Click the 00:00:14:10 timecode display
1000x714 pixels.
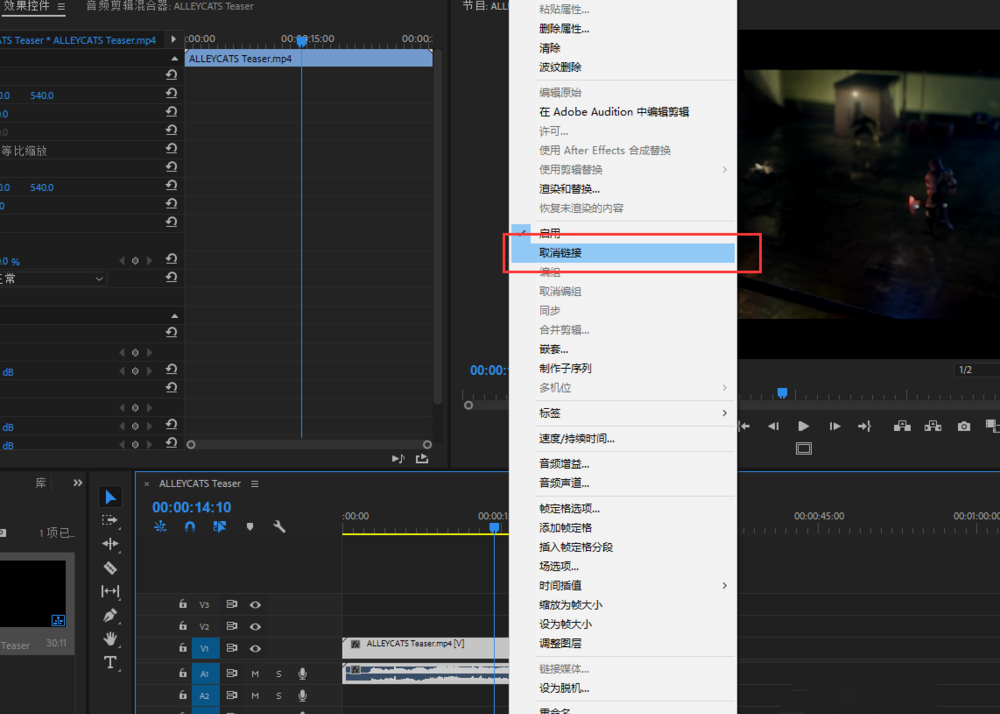point(191,506)
